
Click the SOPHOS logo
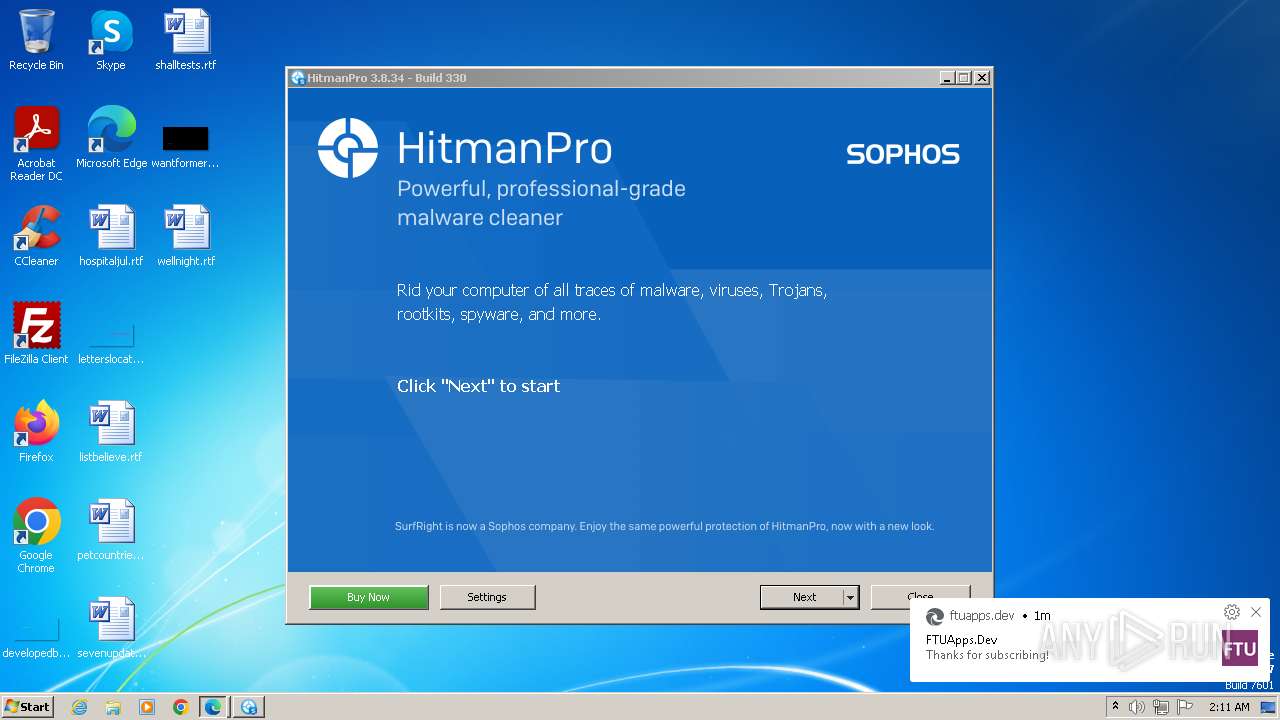point(903,154)
